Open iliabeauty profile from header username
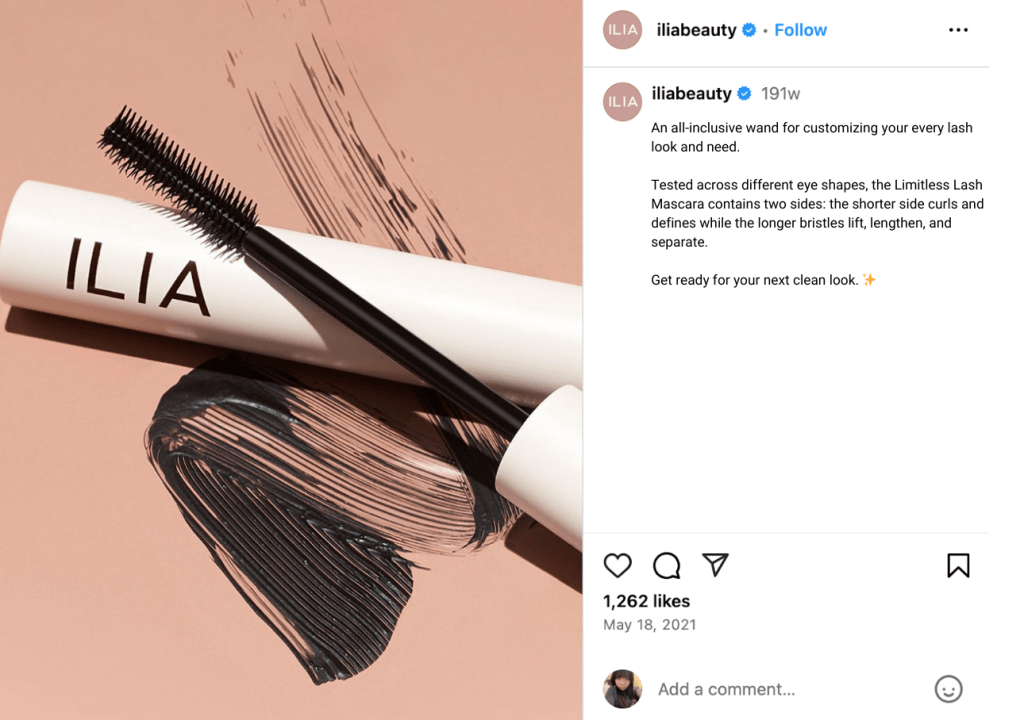 tap(696, 30)
